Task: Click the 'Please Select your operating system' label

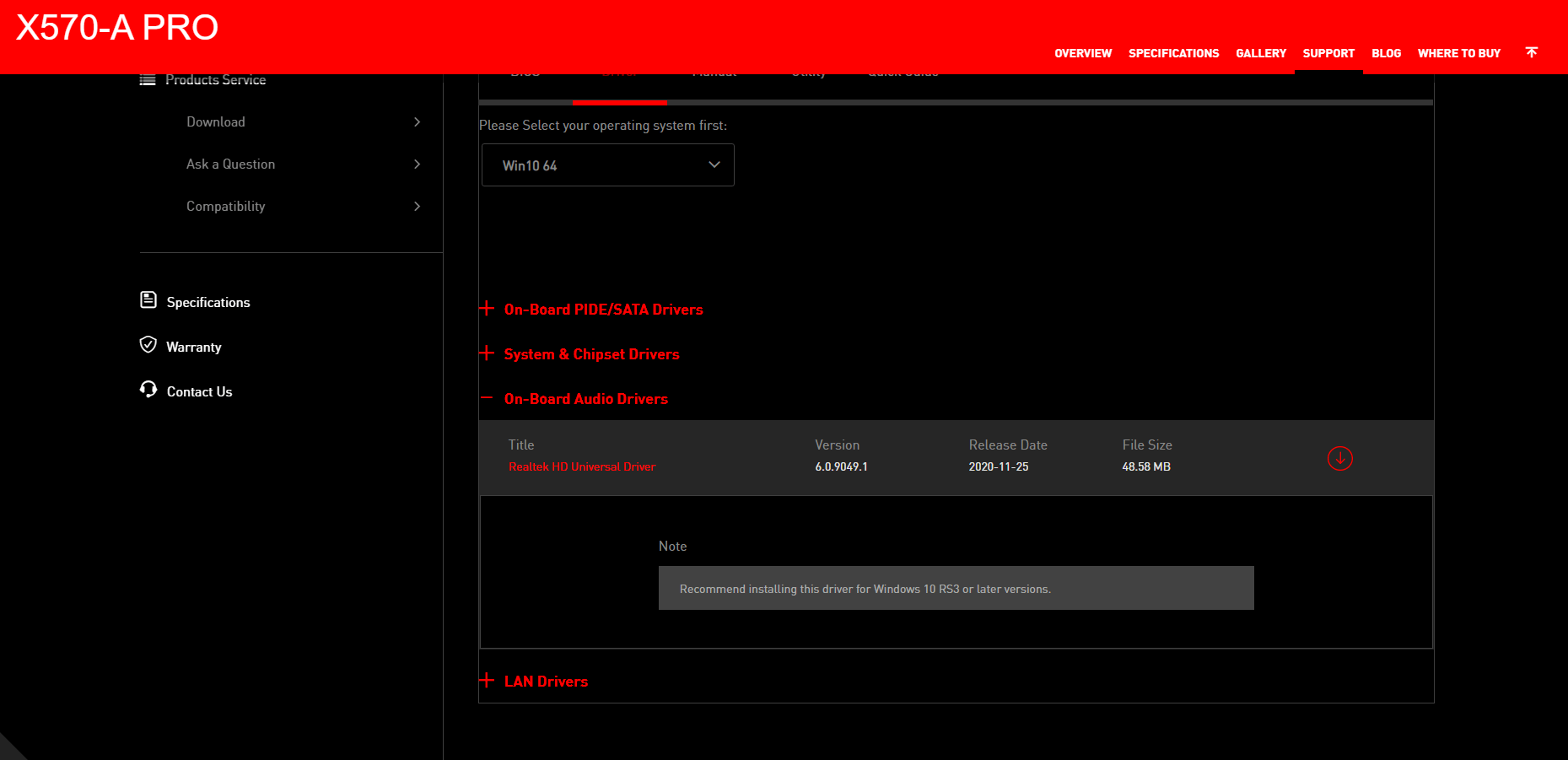Action: (603, 126)
